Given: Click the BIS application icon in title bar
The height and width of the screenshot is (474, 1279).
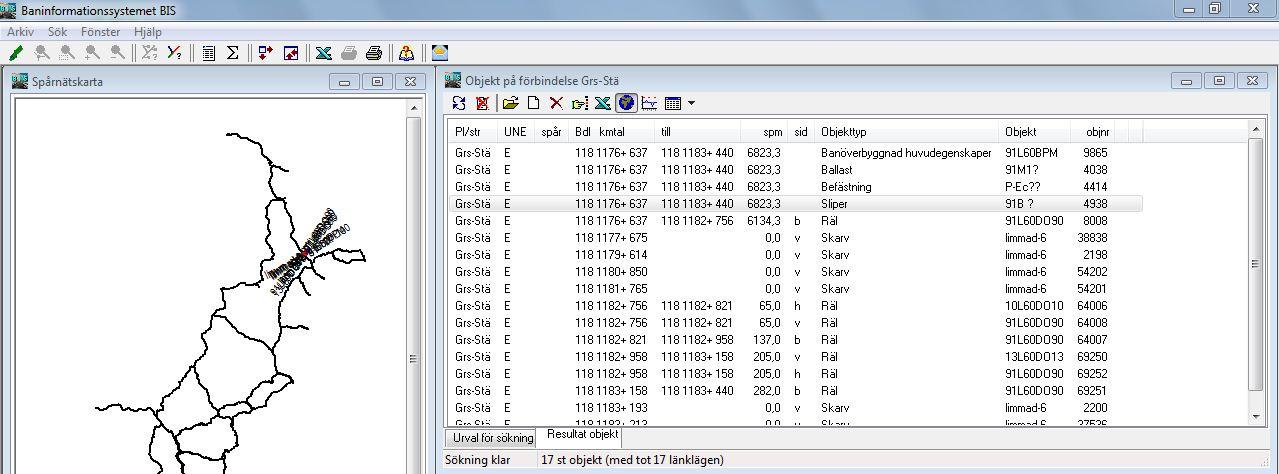Looking at the screenshot, I should [9, 9].
